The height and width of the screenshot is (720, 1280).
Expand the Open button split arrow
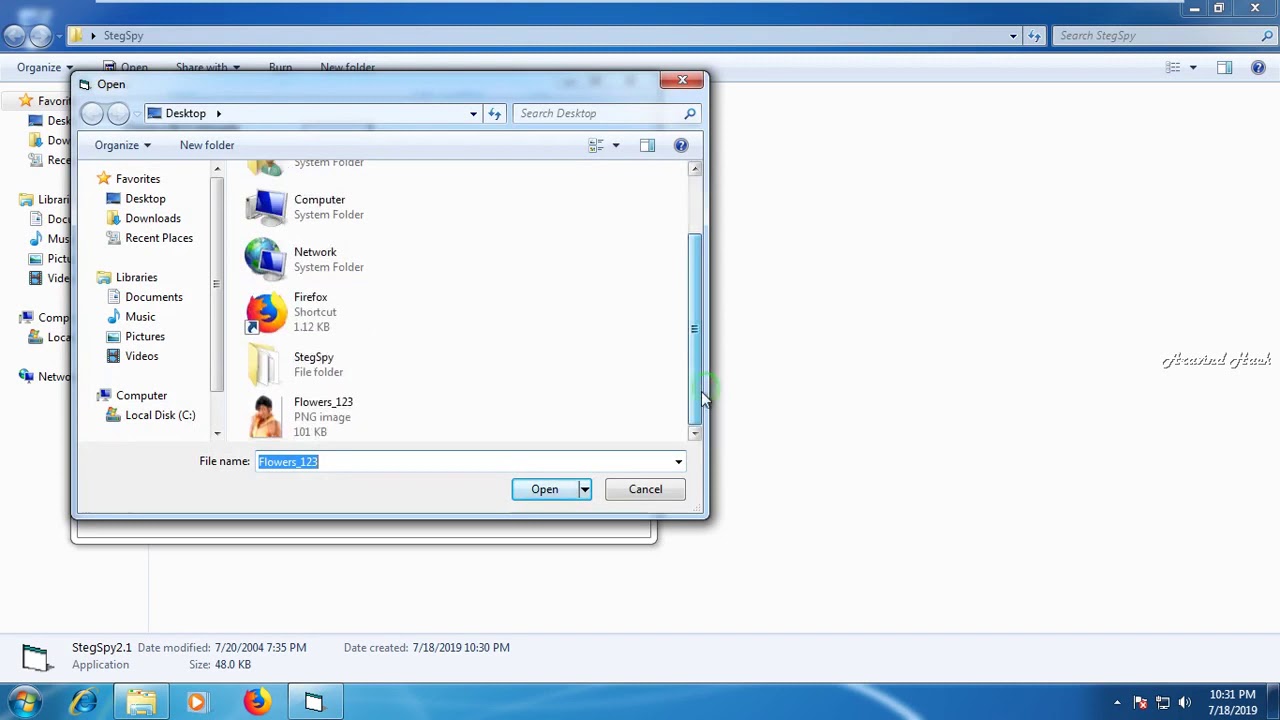pos(585,489)
